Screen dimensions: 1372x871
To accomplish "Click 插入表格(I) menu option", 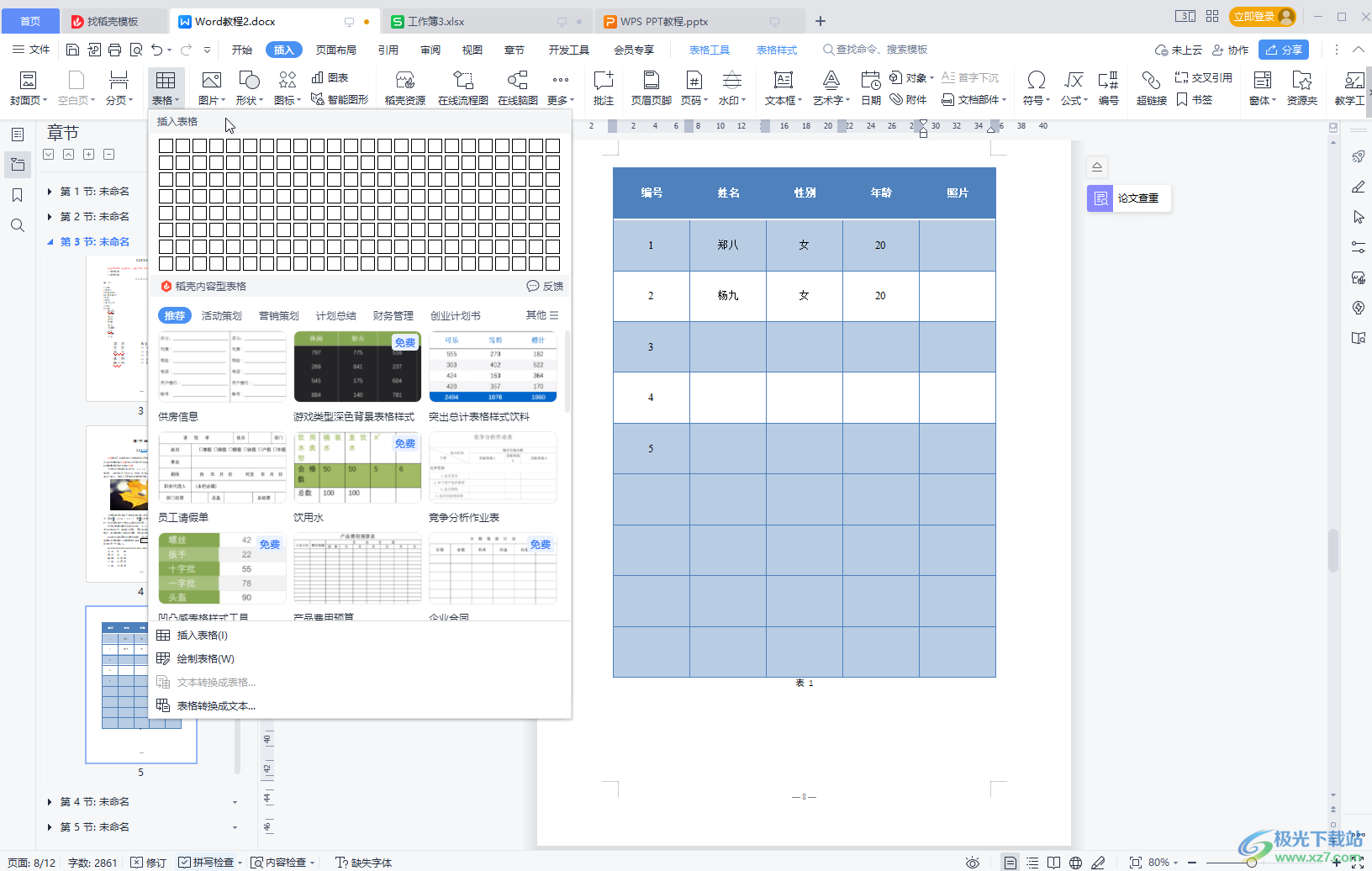I will [202, 635].
